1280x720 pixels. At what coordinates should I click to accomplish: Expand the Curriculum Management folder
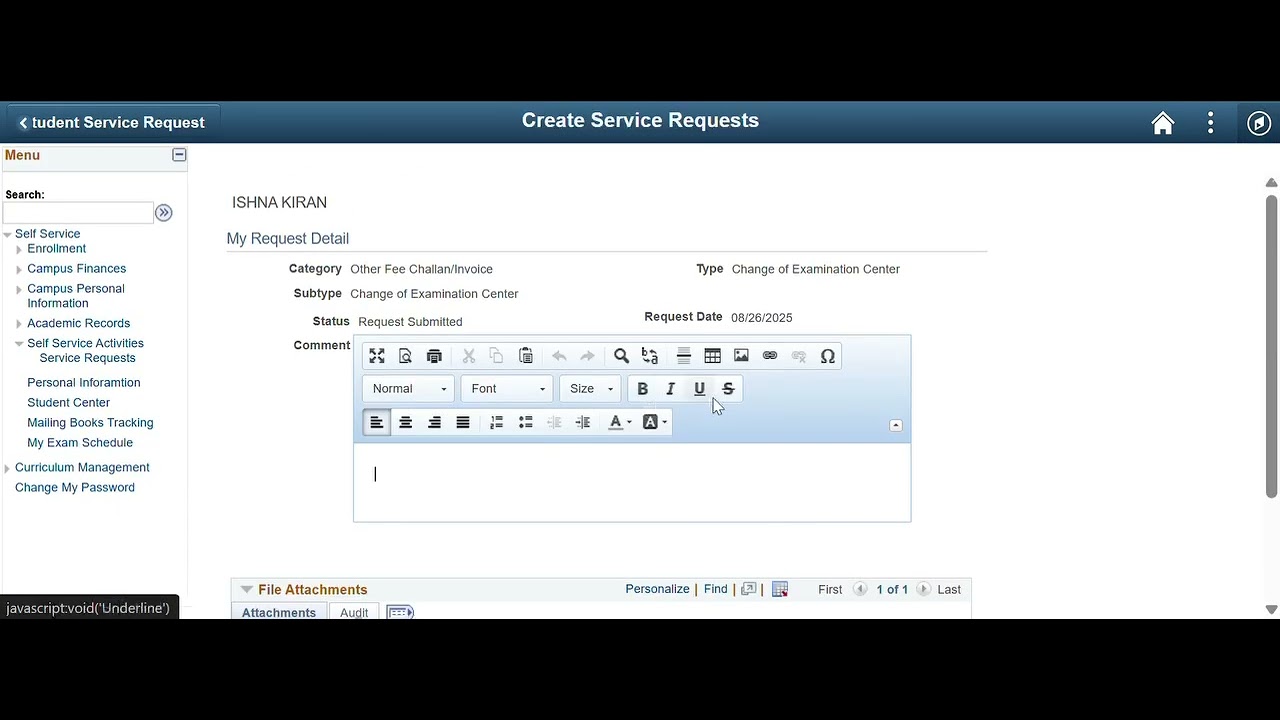(7, 468)
